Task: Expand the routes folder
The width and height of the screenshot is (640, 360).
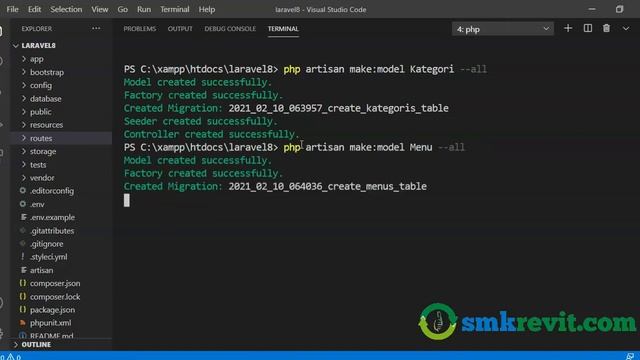Action: point(41,138)
